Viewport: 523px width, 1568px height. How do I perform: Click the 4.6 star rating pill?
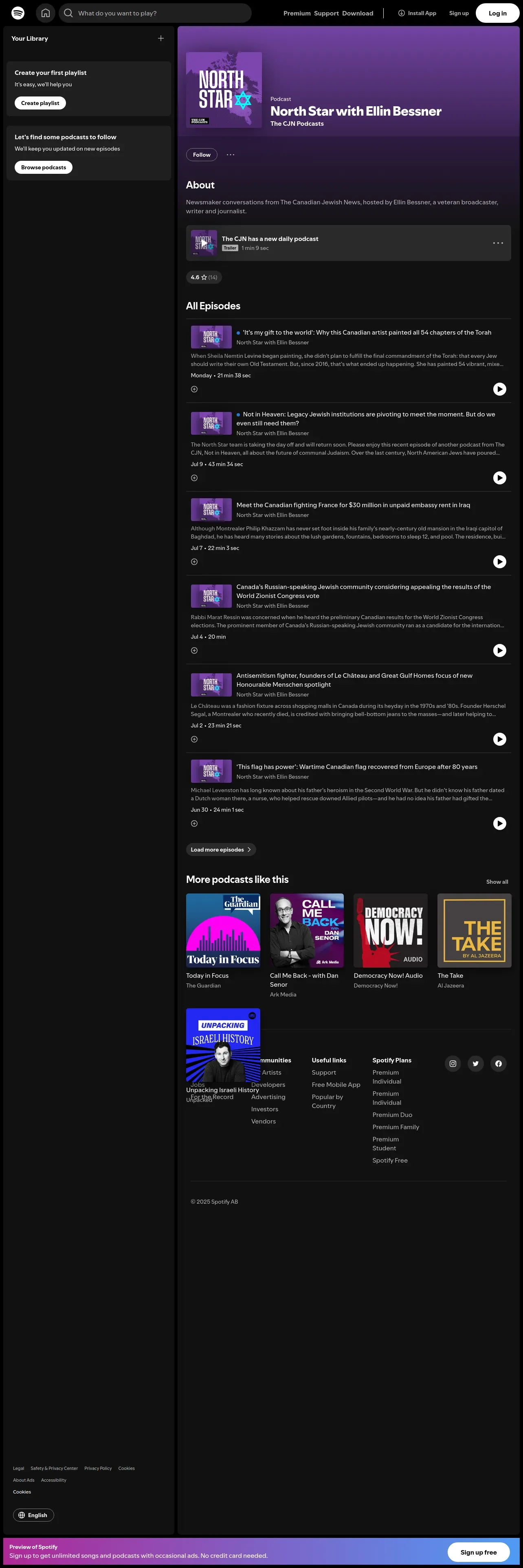[204, 278]
